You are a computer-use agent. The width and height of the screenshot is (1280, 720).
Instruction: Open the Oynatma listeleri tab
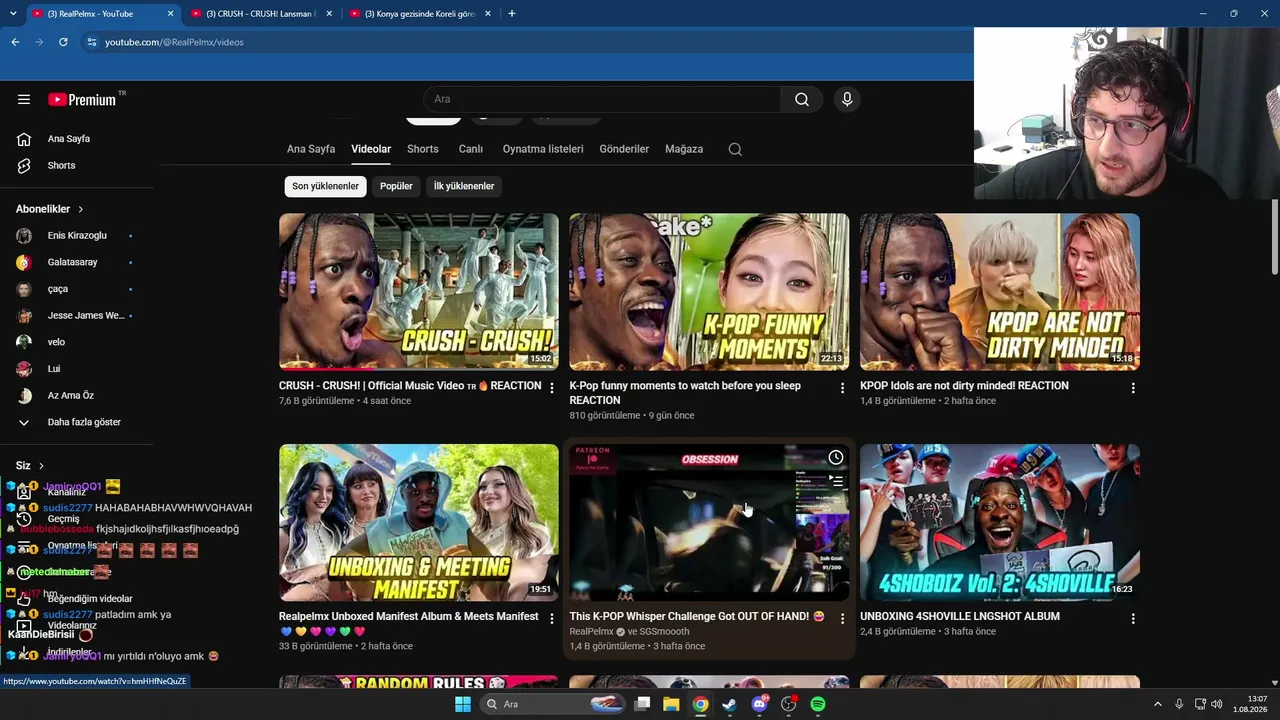[x=543, y=149]
